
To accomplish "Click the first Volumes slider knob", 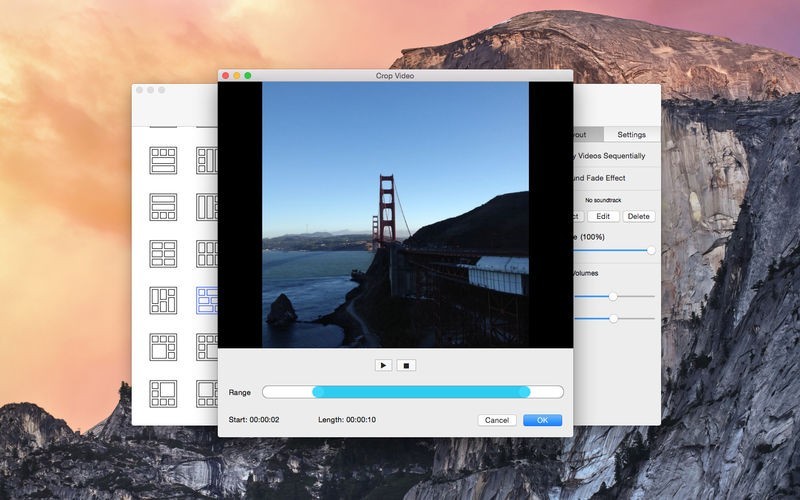I will point(613,296).
